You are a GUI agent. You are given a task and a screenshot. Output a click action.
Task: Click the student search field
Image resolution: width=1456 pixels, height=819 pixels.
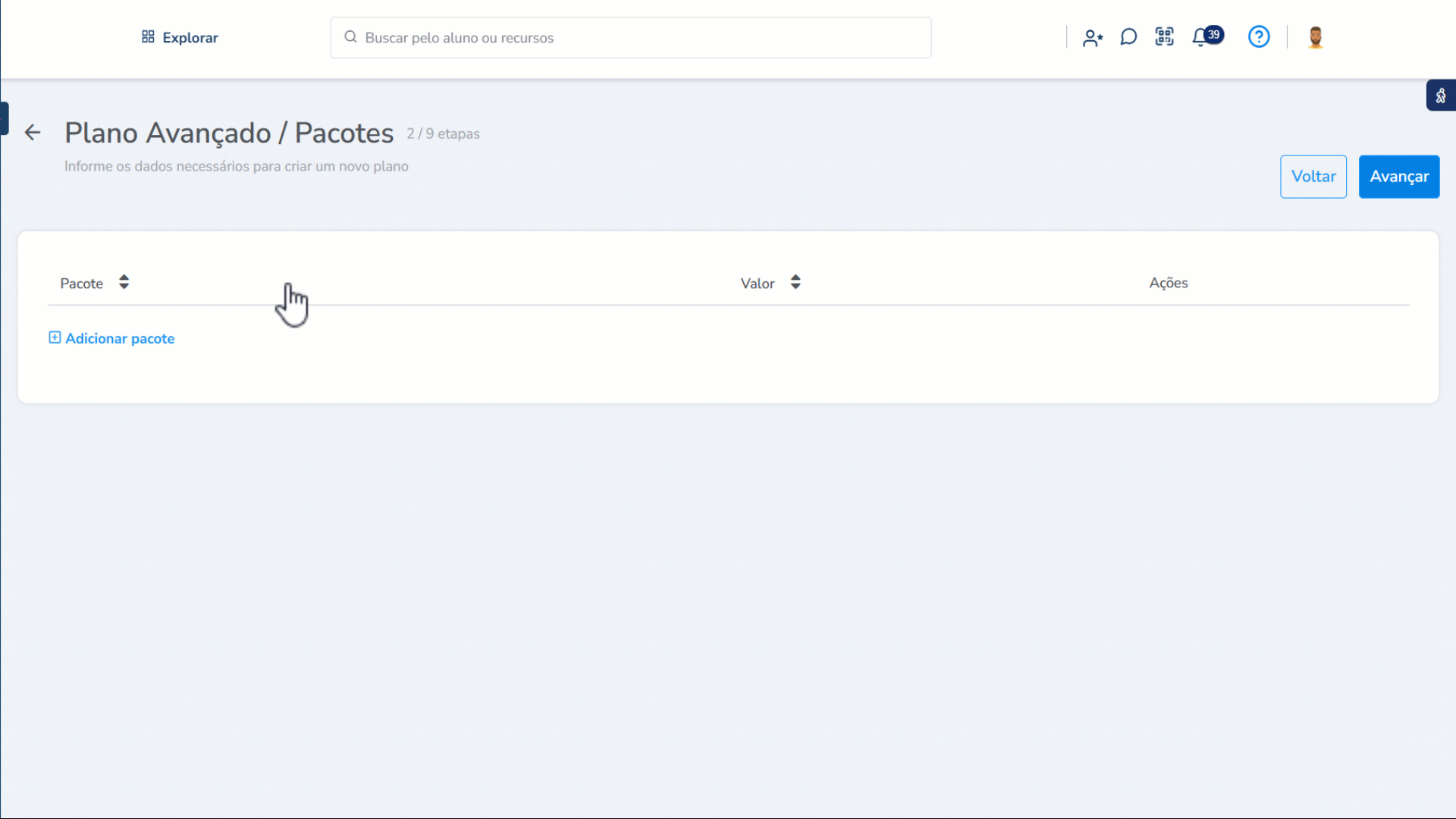point(630,38)
